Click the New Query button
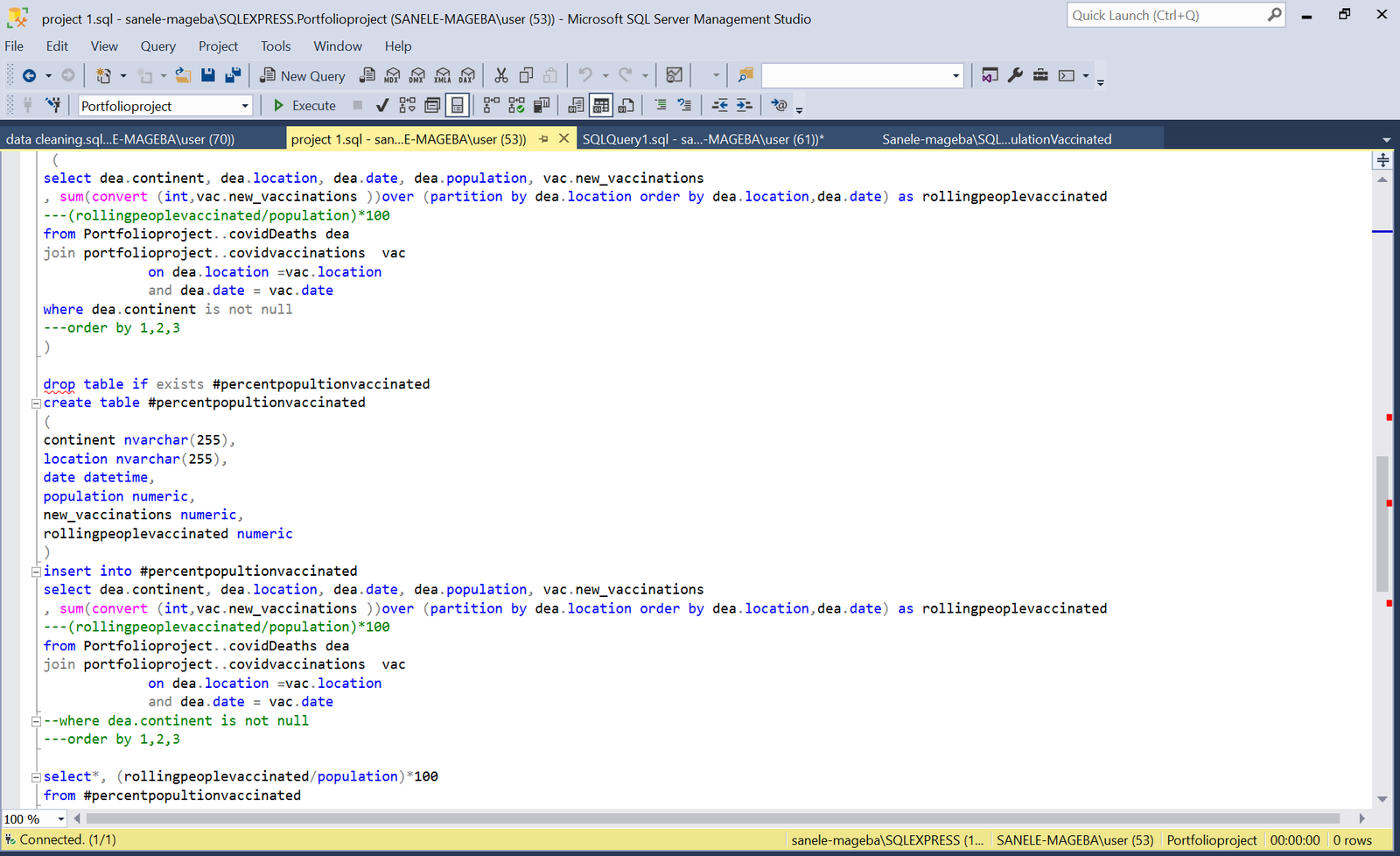The image size is (1400, 856). [303, 76]
